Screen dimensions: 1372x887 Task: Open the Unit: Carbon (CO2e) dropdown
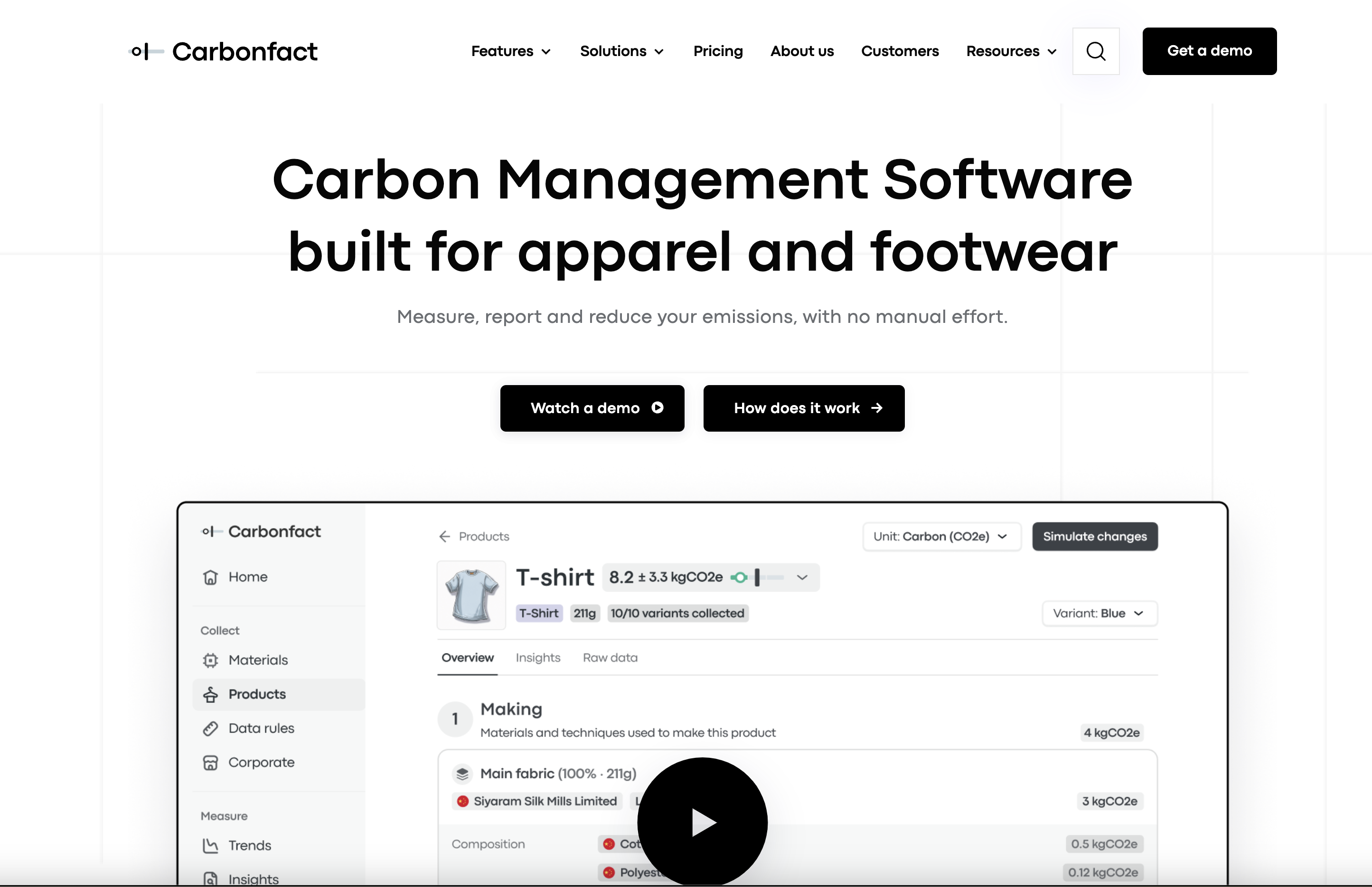click(942, 537)
